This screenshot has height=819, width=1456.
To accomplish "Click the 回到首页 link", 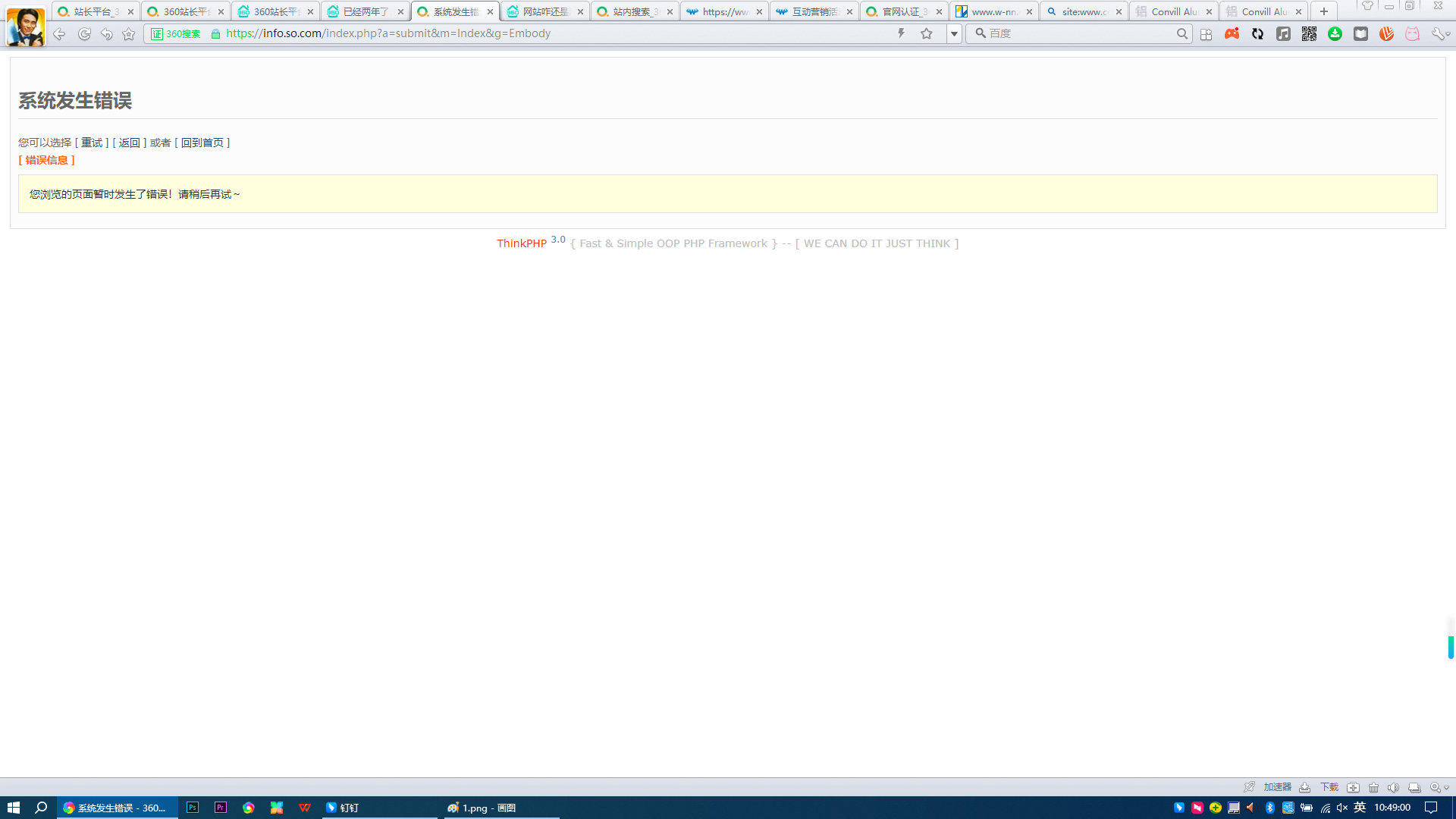I will click(202, 143).
